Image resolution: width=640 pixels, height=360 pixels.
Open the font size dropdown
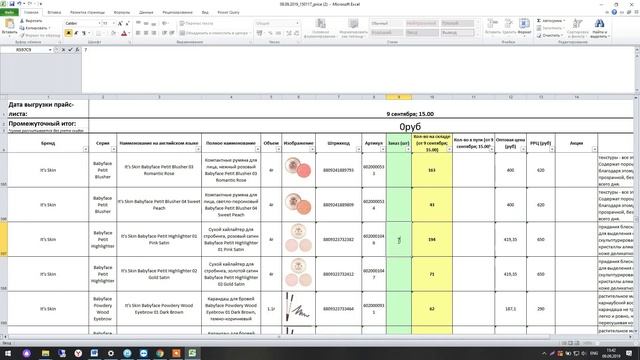113,24
